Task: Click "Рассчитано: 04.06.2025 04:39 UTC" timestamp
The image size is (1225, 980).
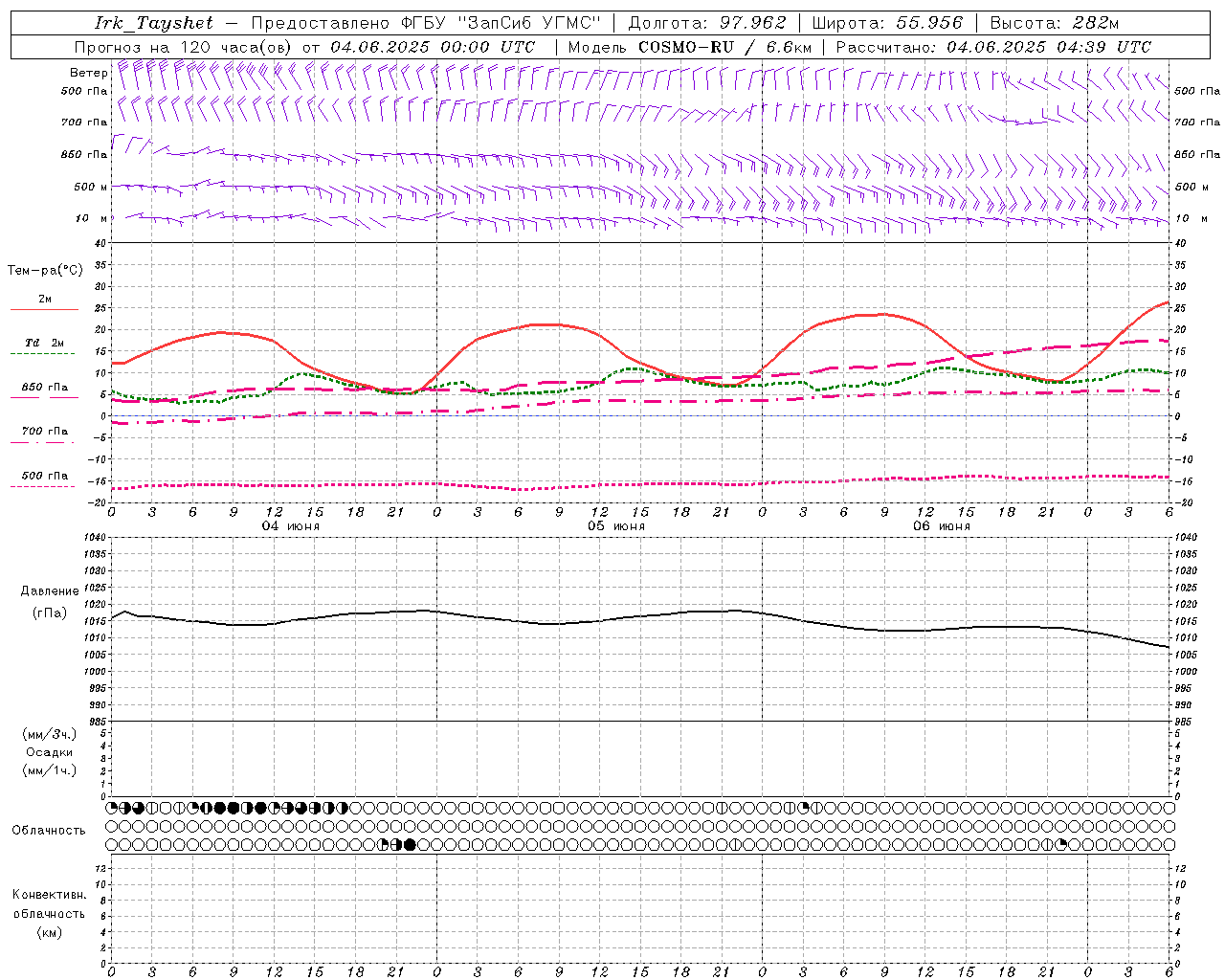Action: (x=993, y=47)
